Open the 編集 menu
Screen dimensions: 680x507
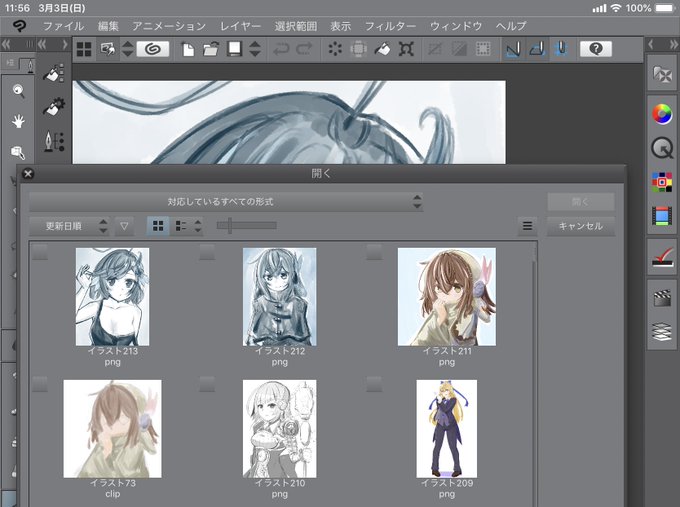[108, 26]
